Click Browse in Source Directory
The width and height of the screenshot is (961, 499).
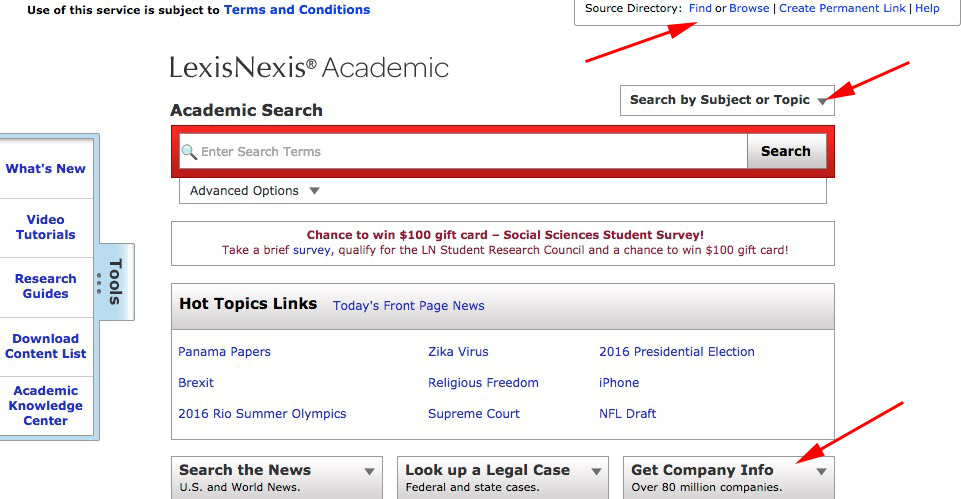click(x=749, y=9)
